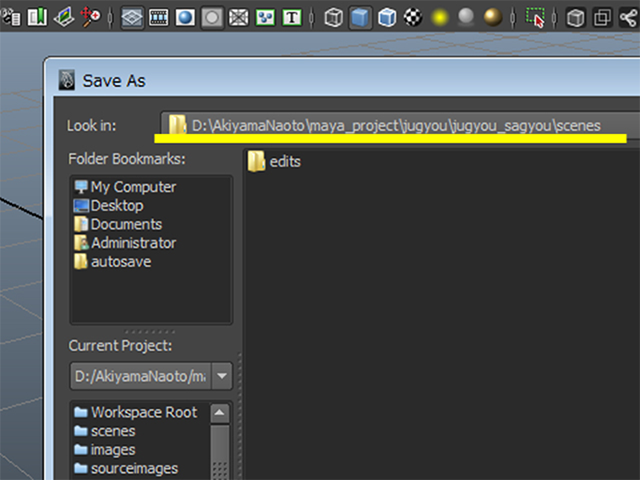Expand the Current Project dropdown arrow
The height and width of the screenshot is (480, 640).
(222, 376)
